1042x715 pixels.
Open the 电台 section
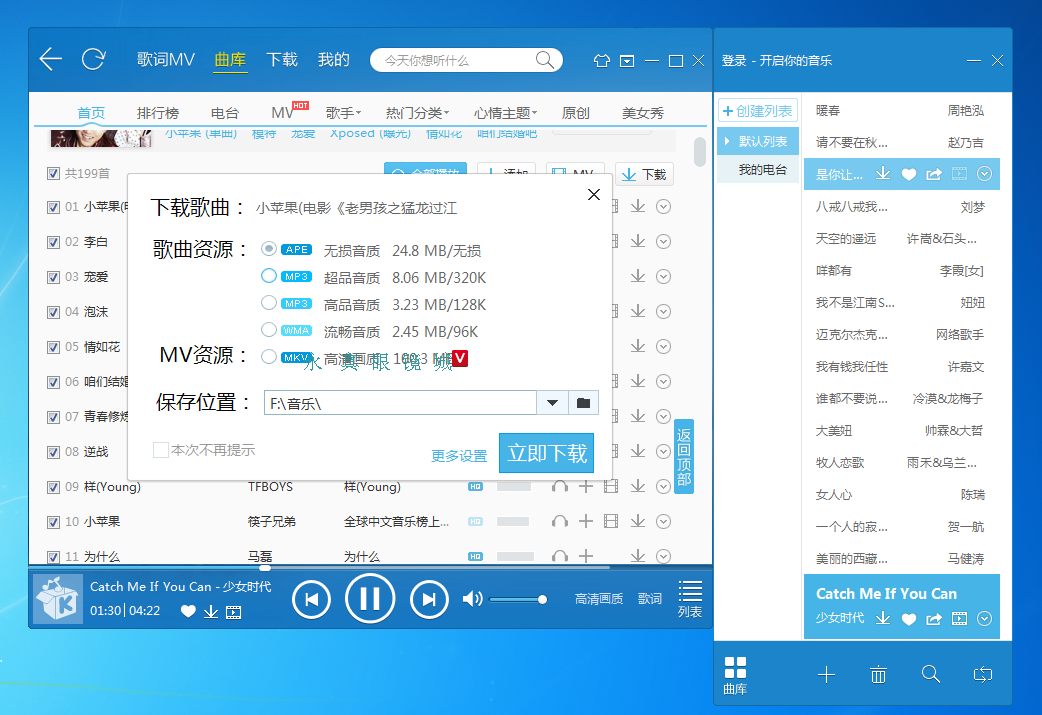[x=225, y=112]
